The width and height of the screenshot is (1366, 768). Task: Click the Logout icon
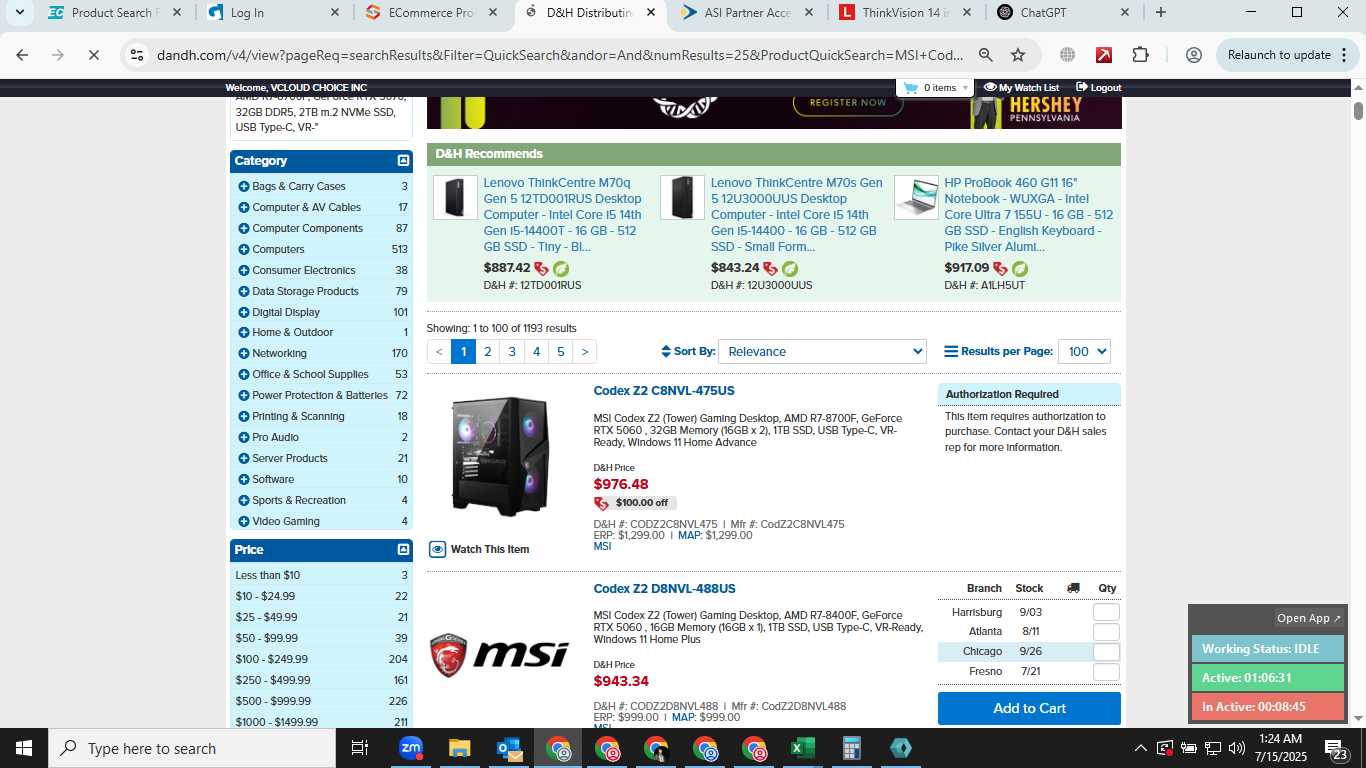(1081, 88)
